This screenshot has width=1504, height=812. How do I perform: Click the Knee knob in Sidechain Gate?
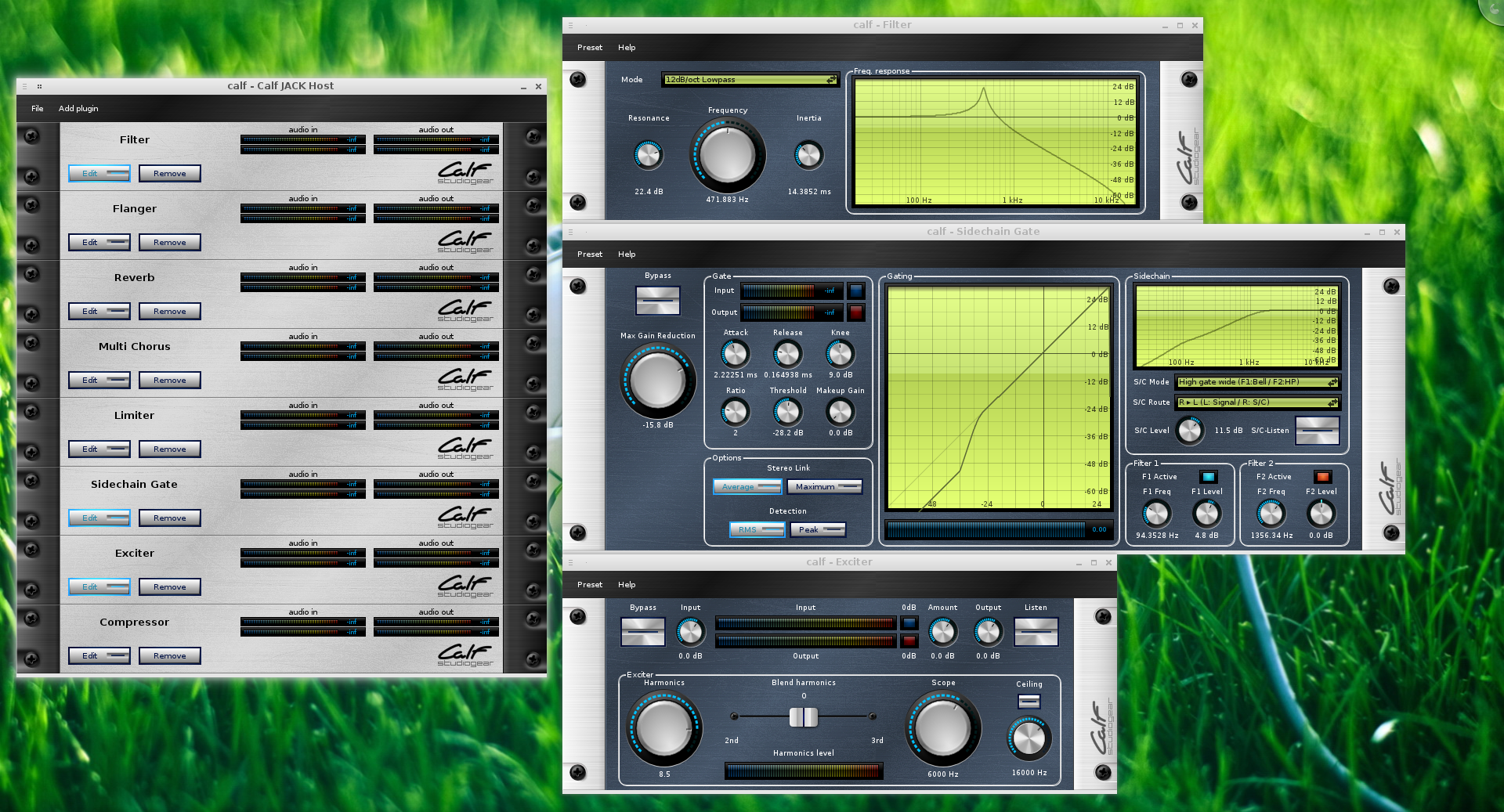[840, 355]
